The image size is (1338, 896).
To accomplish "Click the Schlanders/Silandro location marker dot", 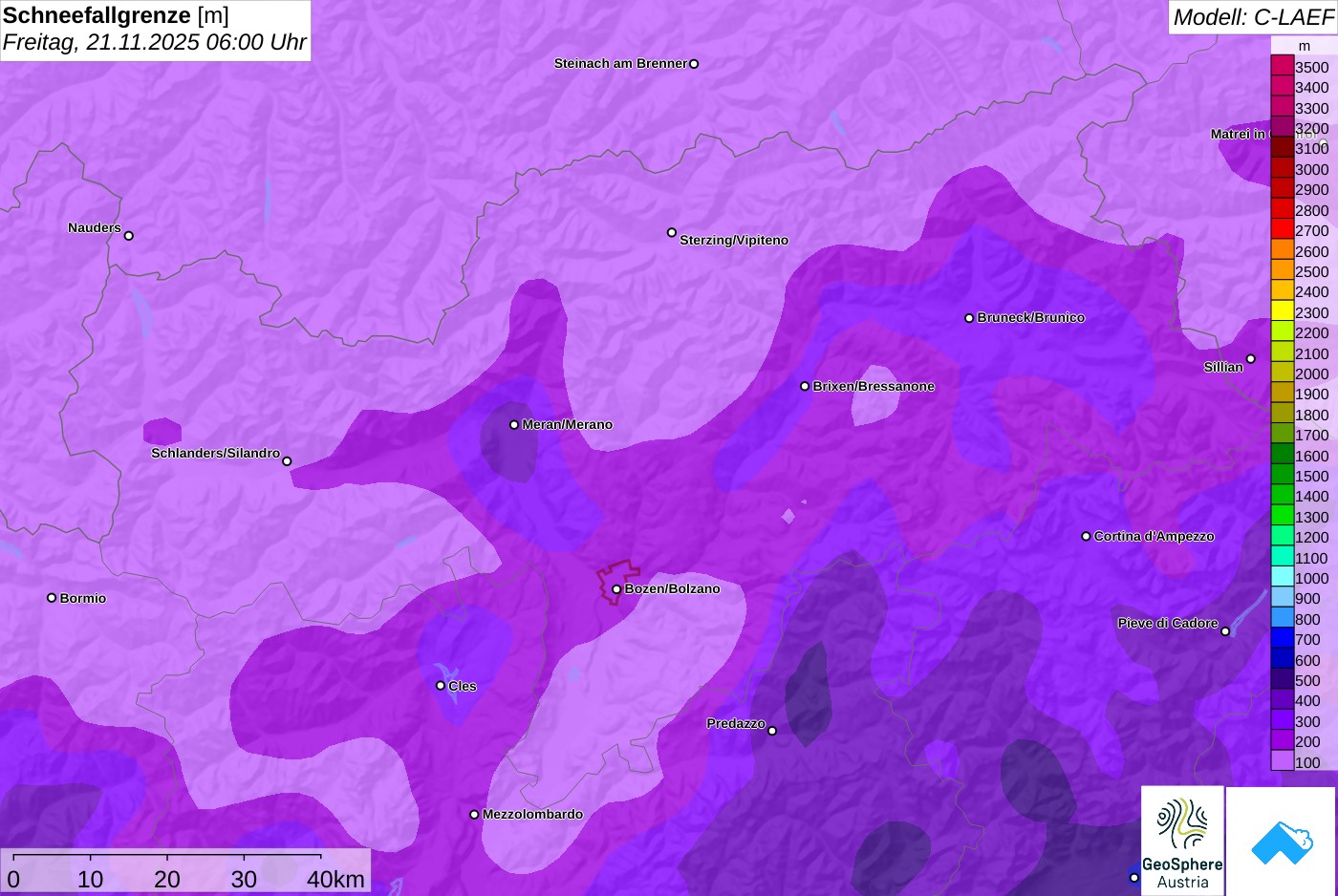I will click(287, 461).
